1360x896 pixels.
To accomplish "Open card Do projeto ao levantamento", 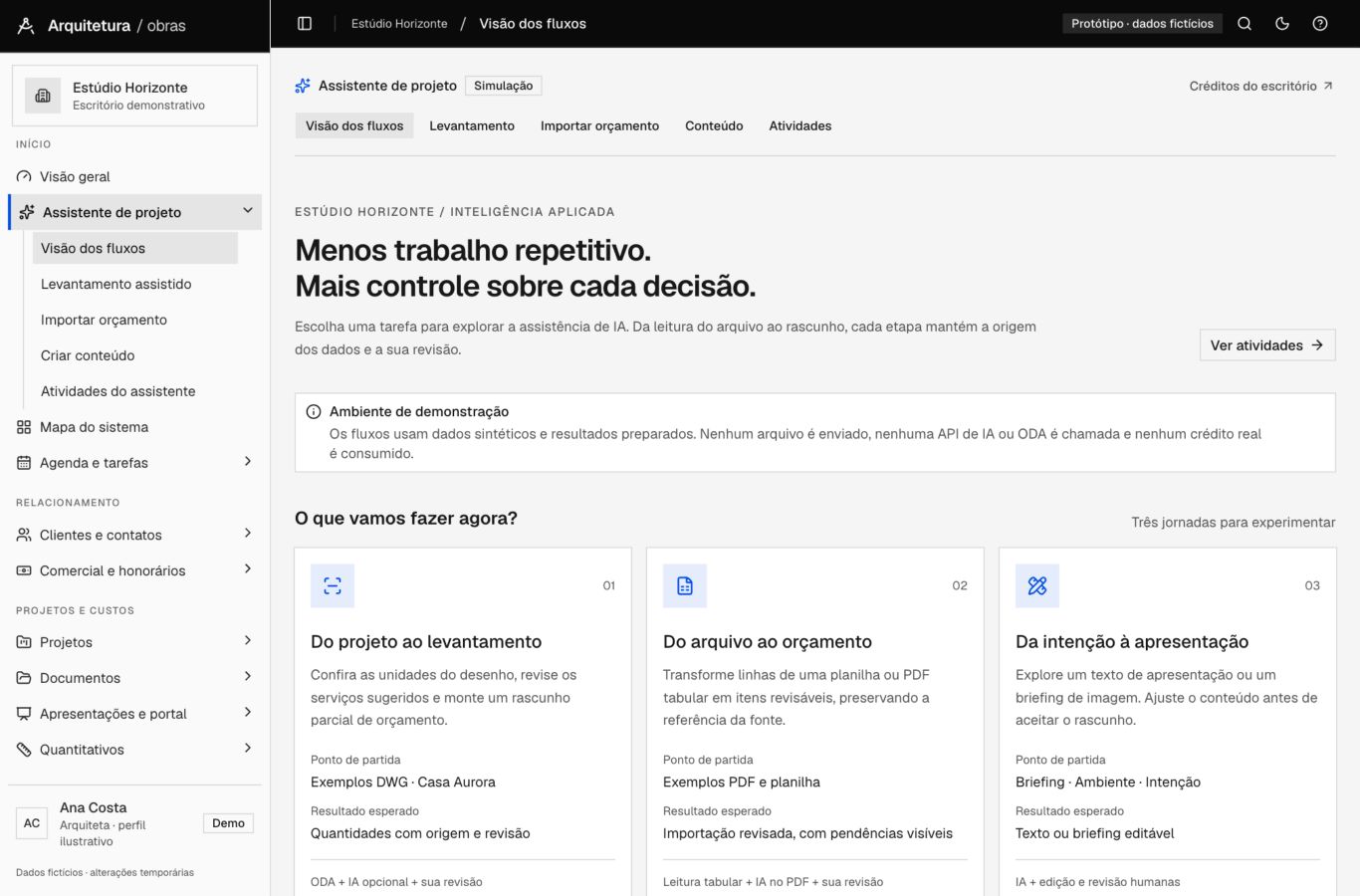I will (x=463, y=721).
